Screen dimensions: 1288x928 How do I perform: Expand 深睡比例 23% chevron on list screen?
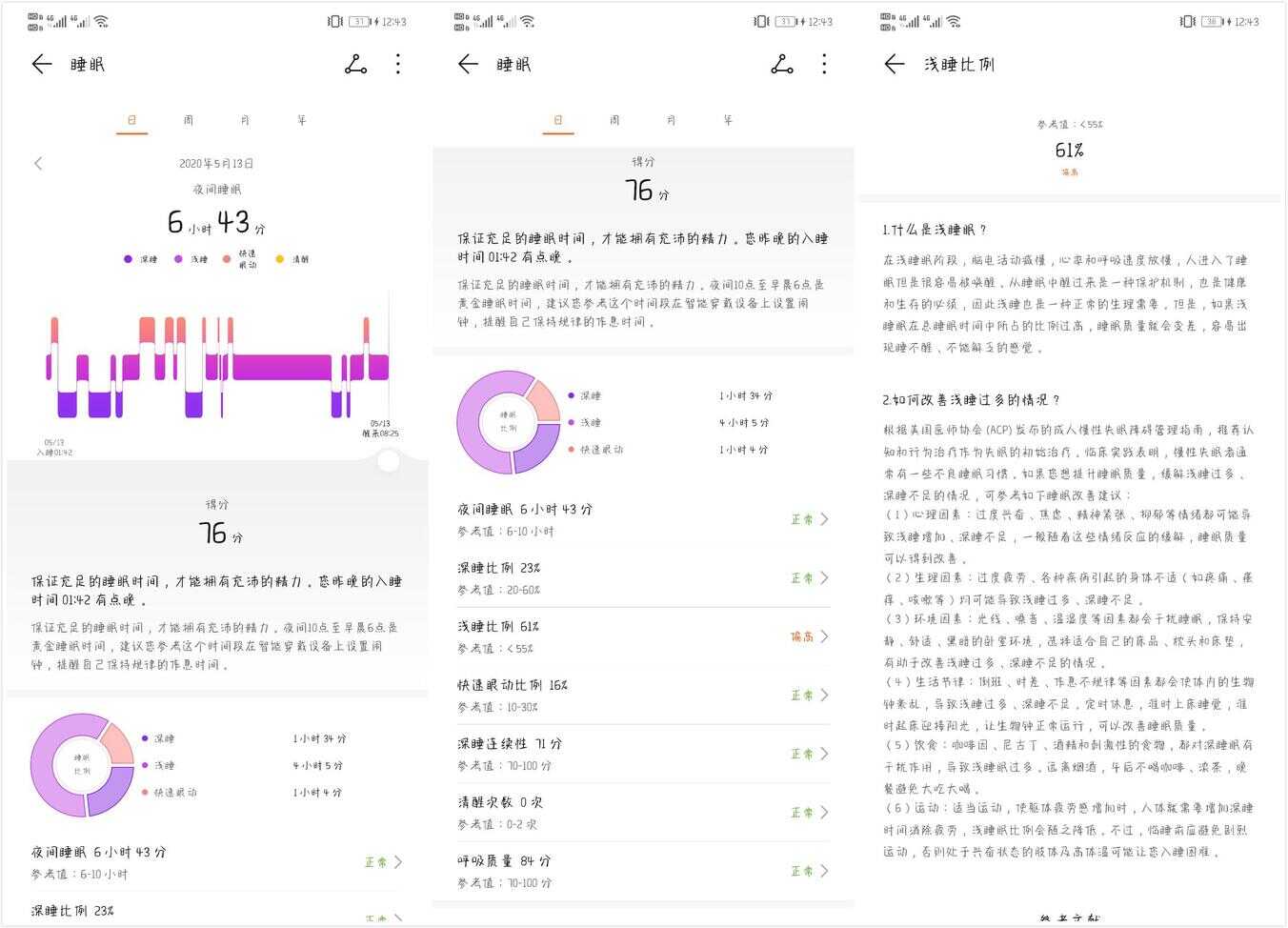[824, 578]
